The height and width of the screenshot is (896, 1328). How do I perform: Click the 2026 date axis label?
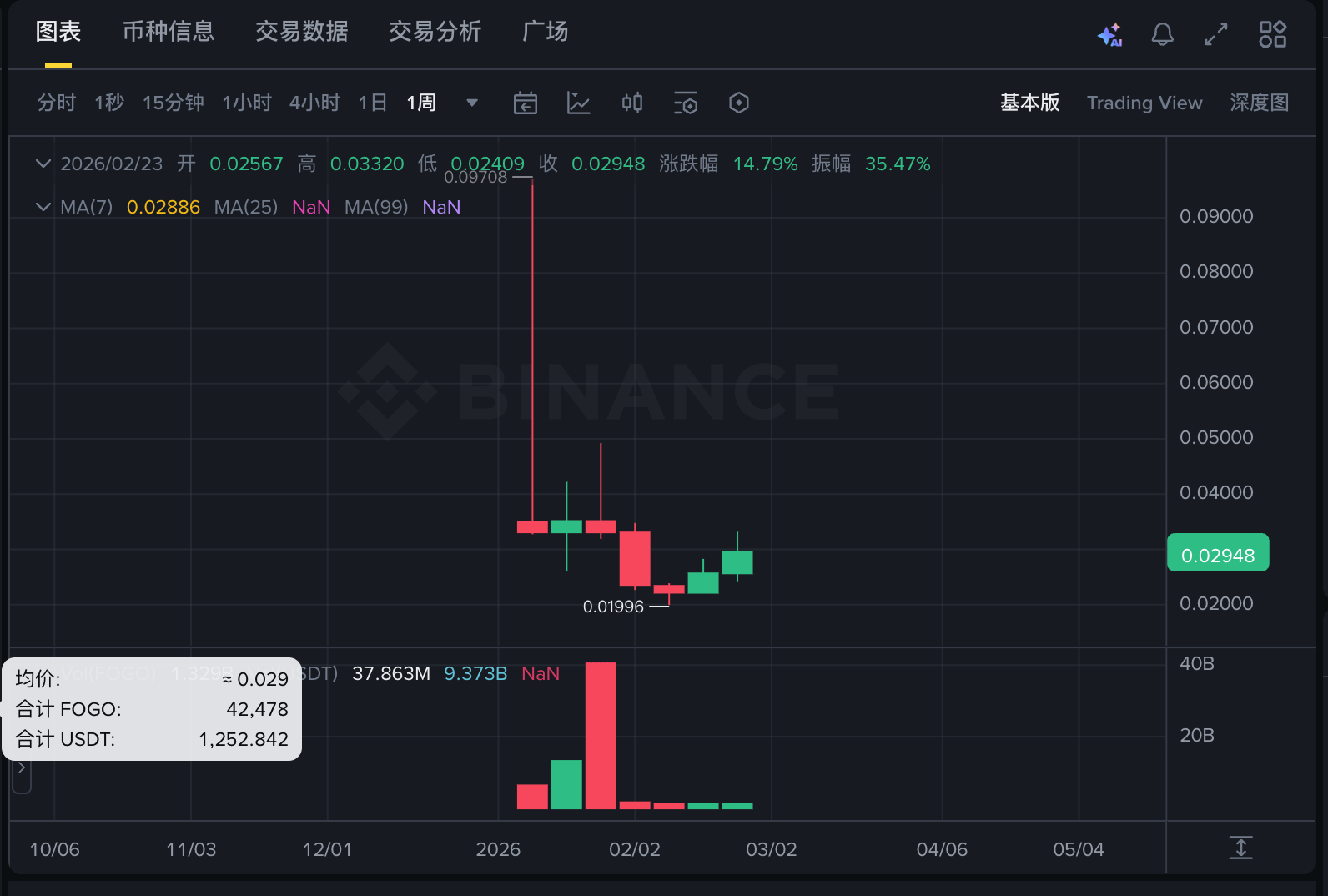click(498, 849)
